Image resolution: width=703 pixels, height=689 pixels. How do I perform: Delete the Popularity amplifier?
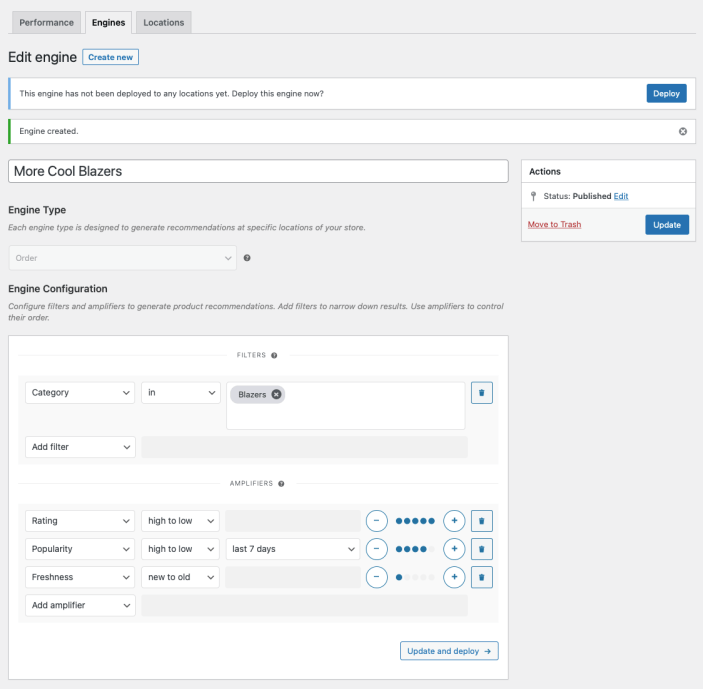[482, 549]
